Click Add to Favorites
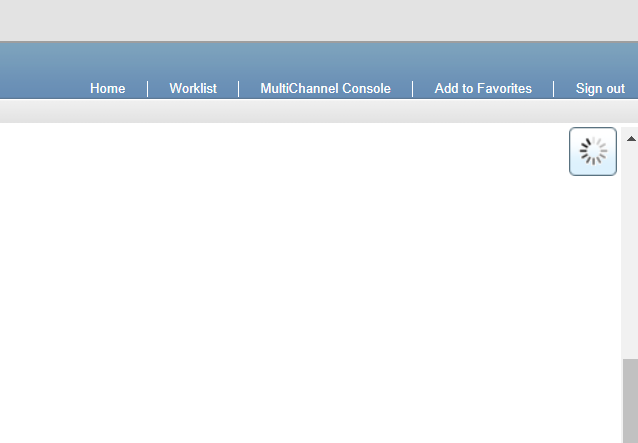The image size is (638, 443). coord(483,88)
